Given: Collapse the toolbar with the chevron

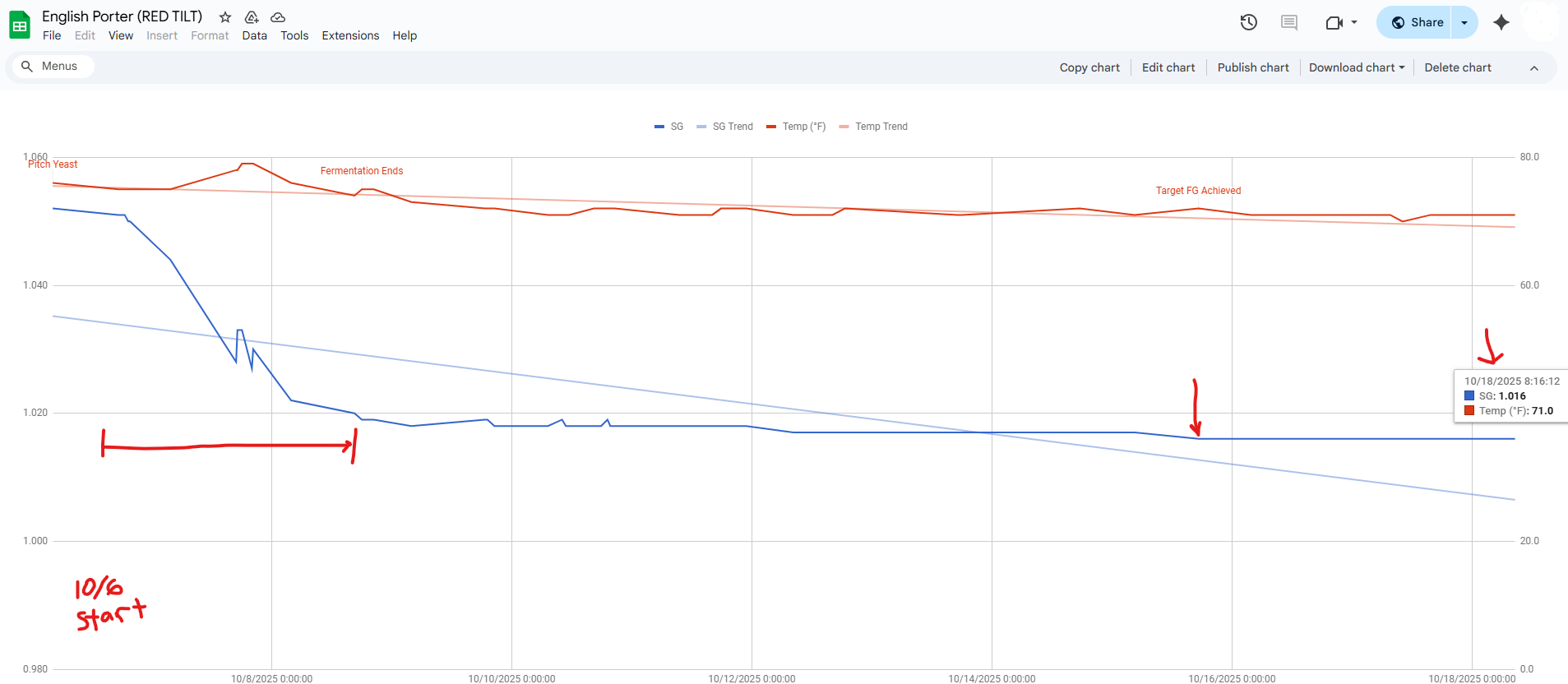Looking at the screenshot, I should 1533,68.
